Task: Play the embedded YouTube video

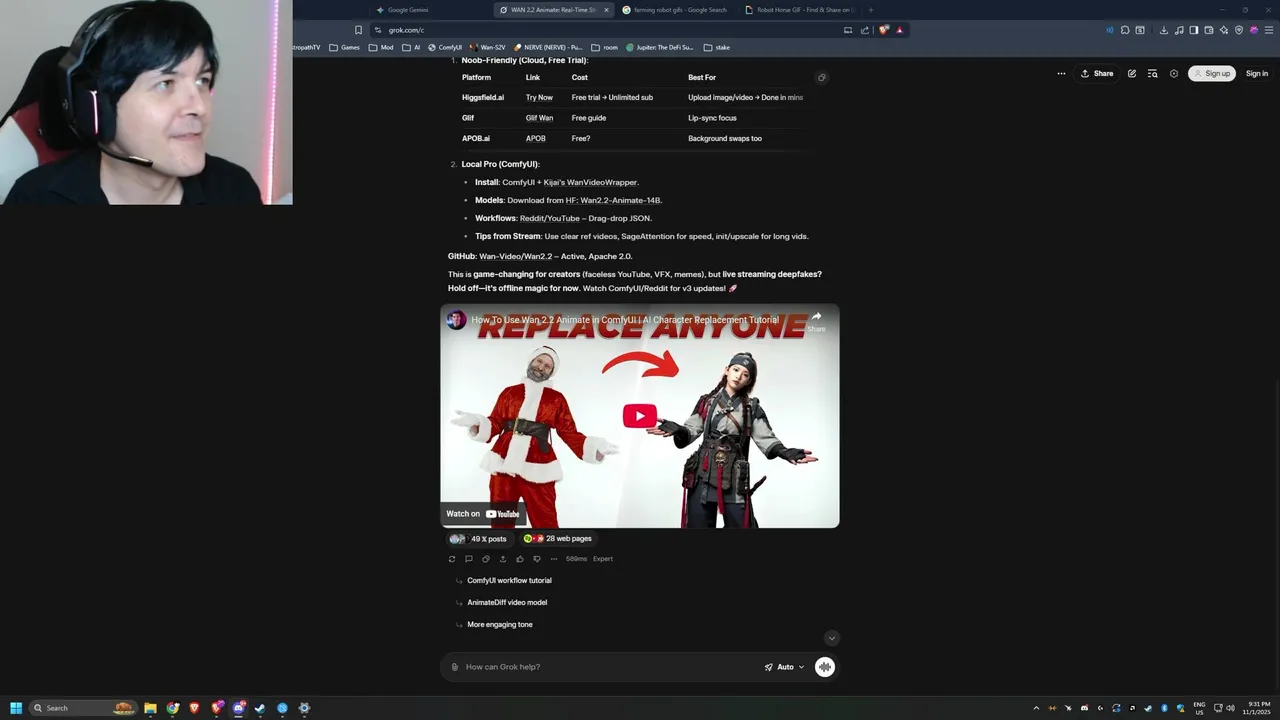Action: (x=640, y=416)
